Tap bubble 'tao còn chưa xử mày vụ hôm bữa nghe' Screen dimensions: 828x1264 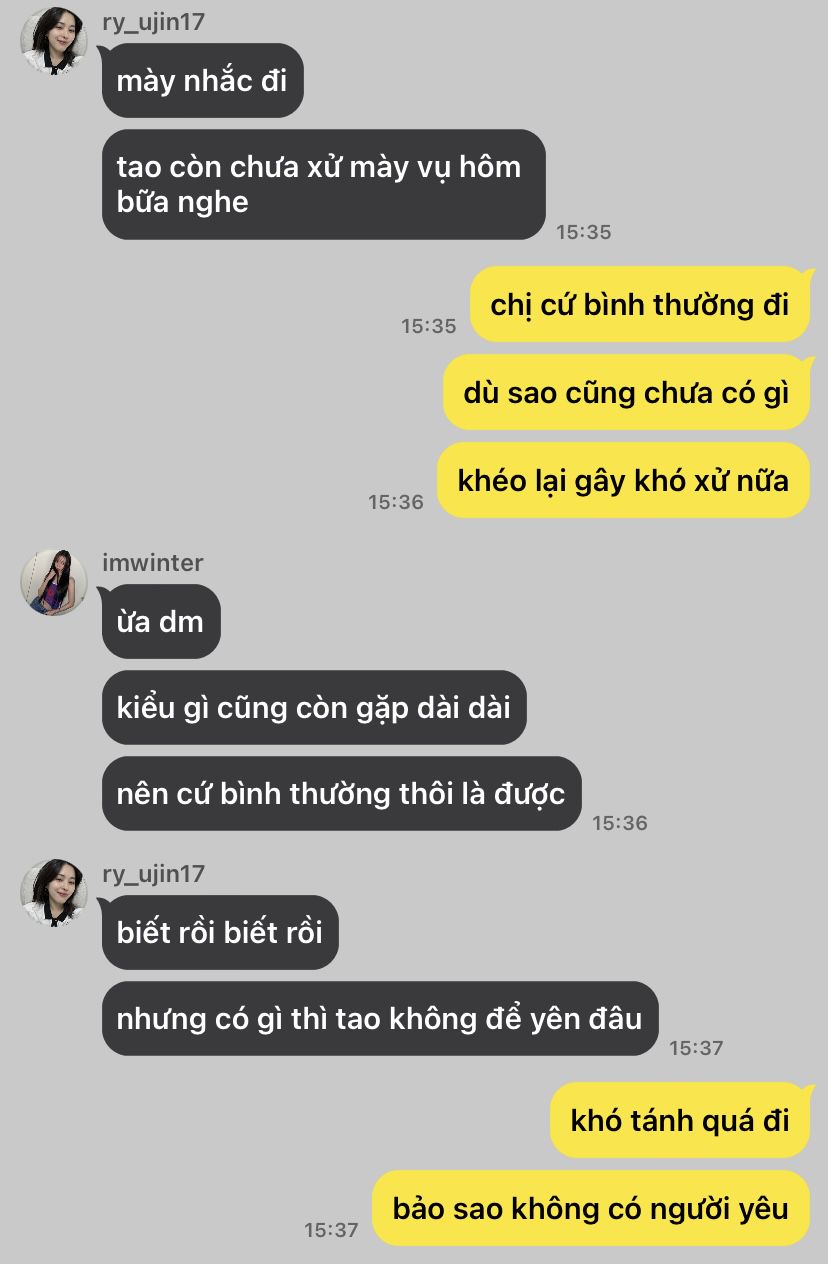click(323, 184)
